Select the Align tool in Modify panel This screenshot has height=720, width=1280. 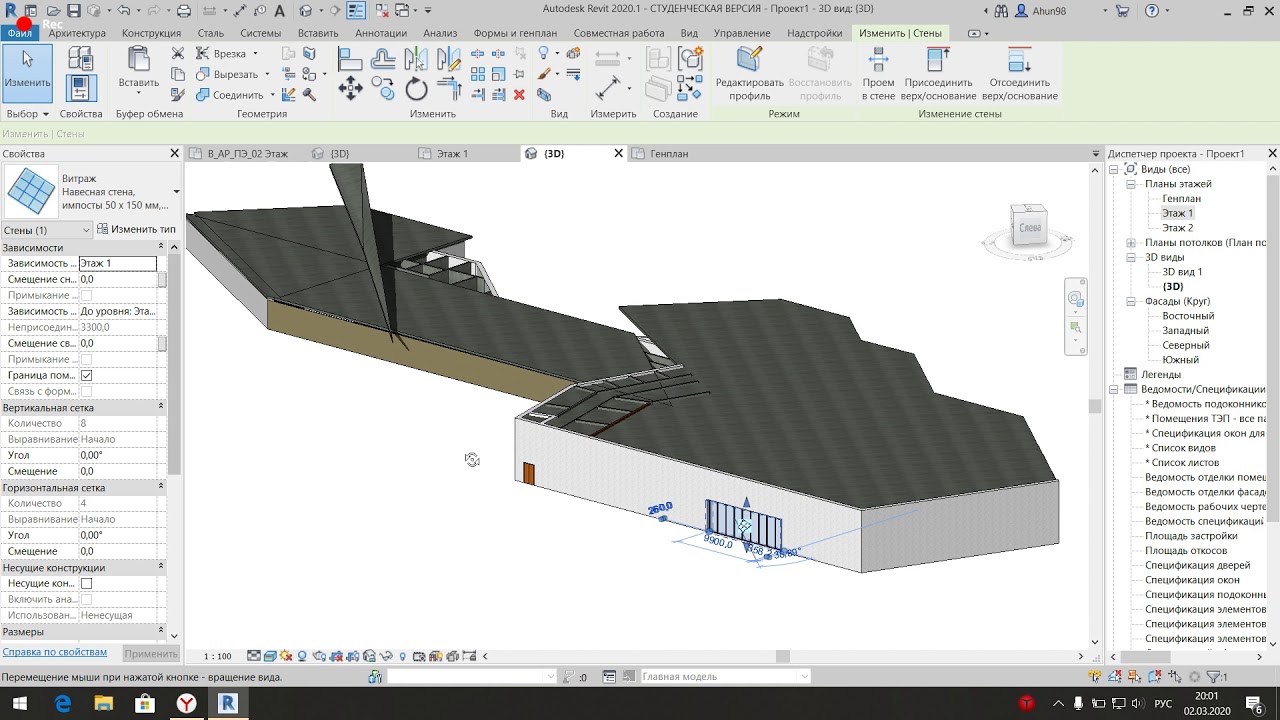[350, 61]
